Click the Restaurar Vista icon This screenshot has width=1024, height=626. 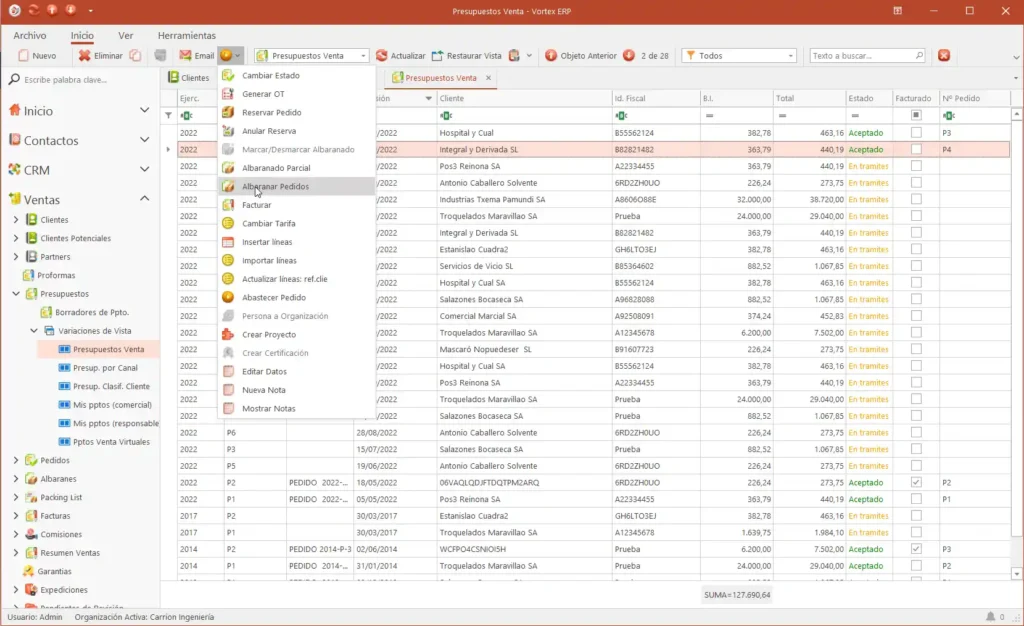tap(438, 55)
